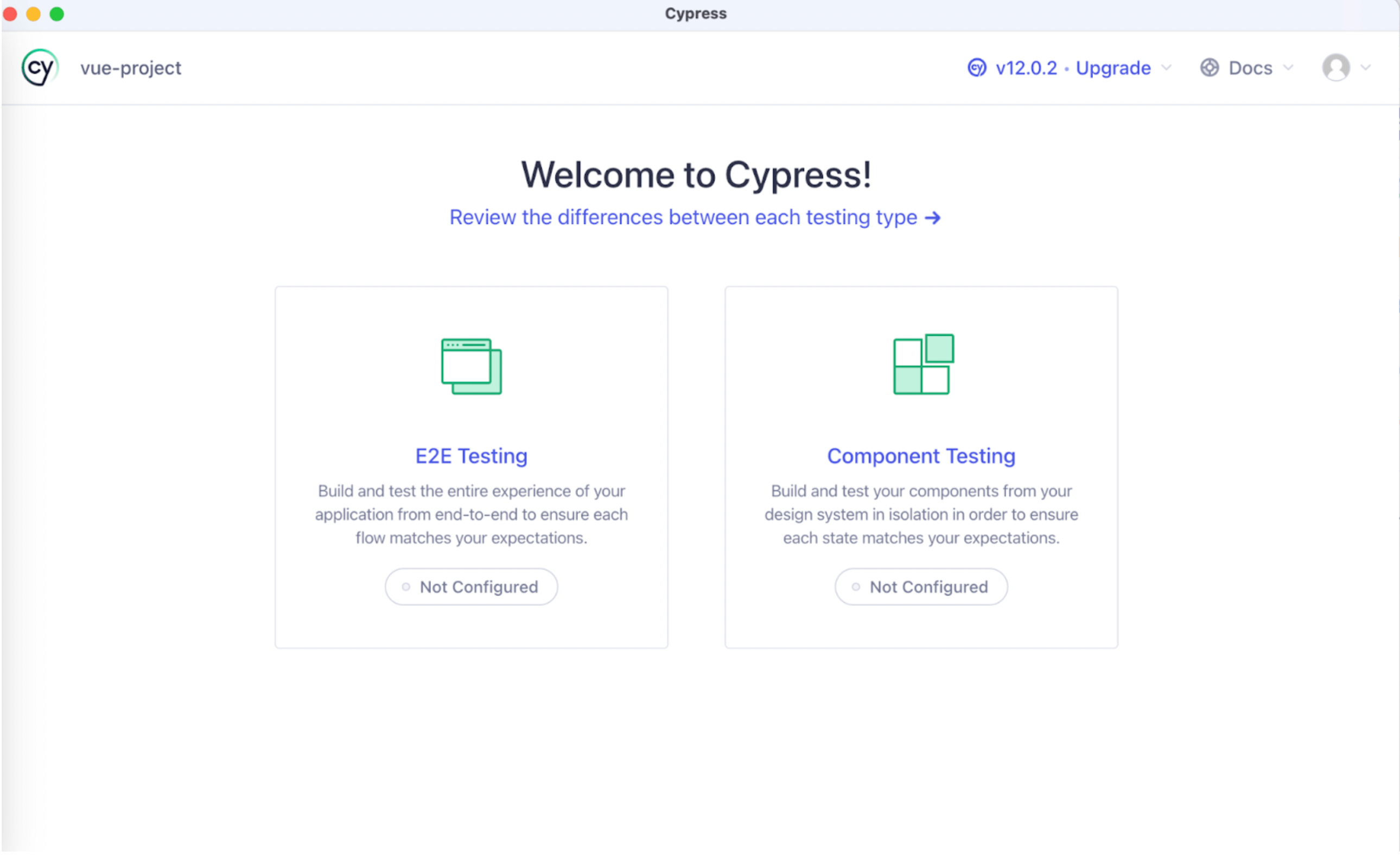
Task: Select the Component Testing grid icon
Action: pyautogui.click(x=920, y=365)
